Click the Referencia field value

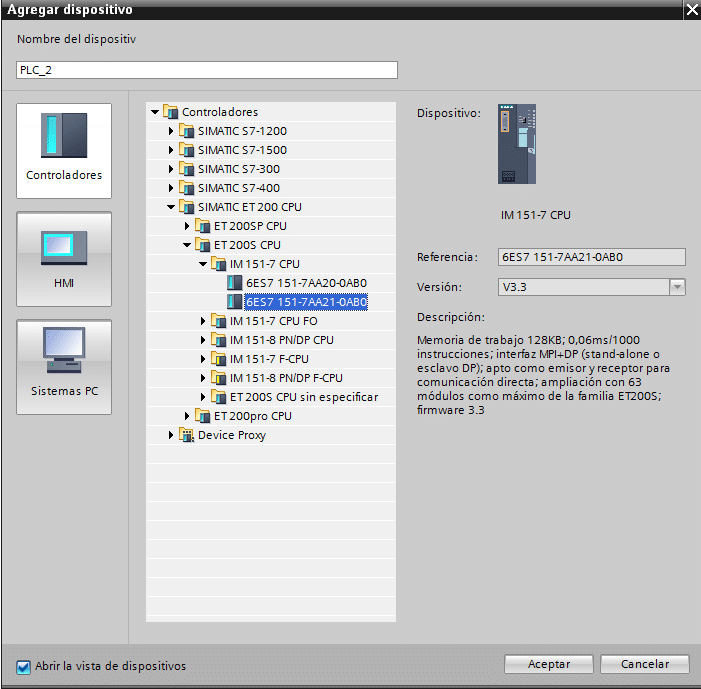tap(591, 257)
